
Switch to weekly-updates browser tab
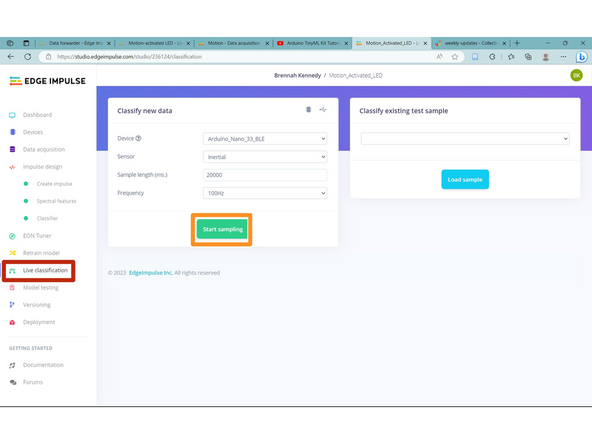click(470, 43)
